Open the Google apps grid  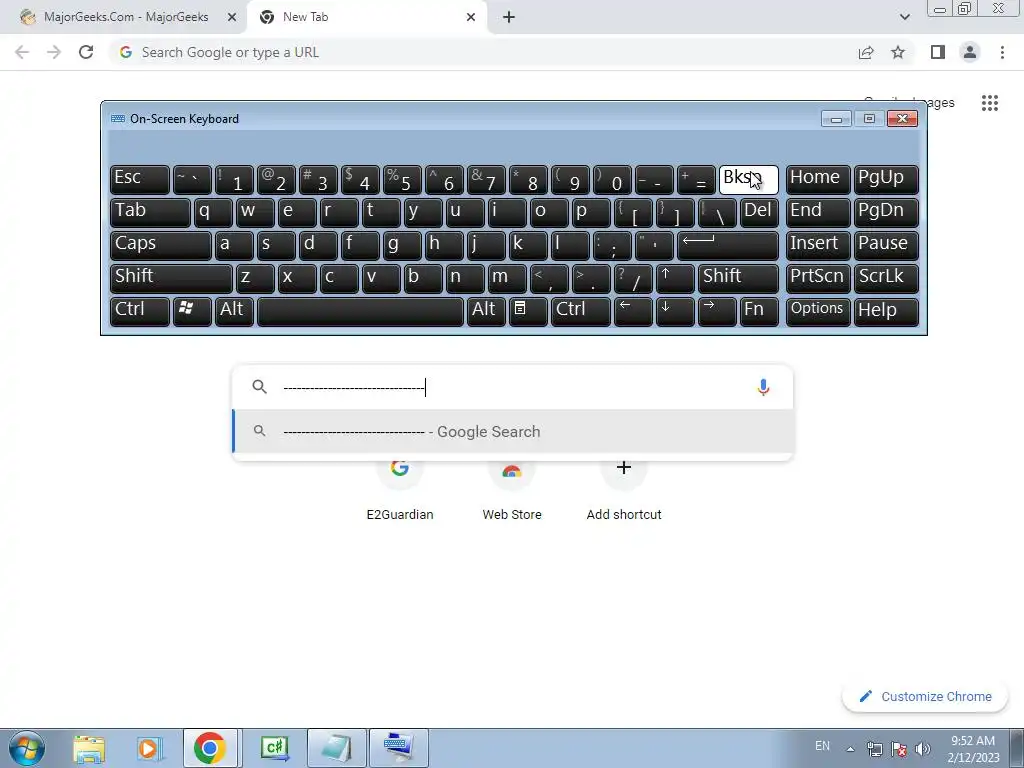click(989, 103)
